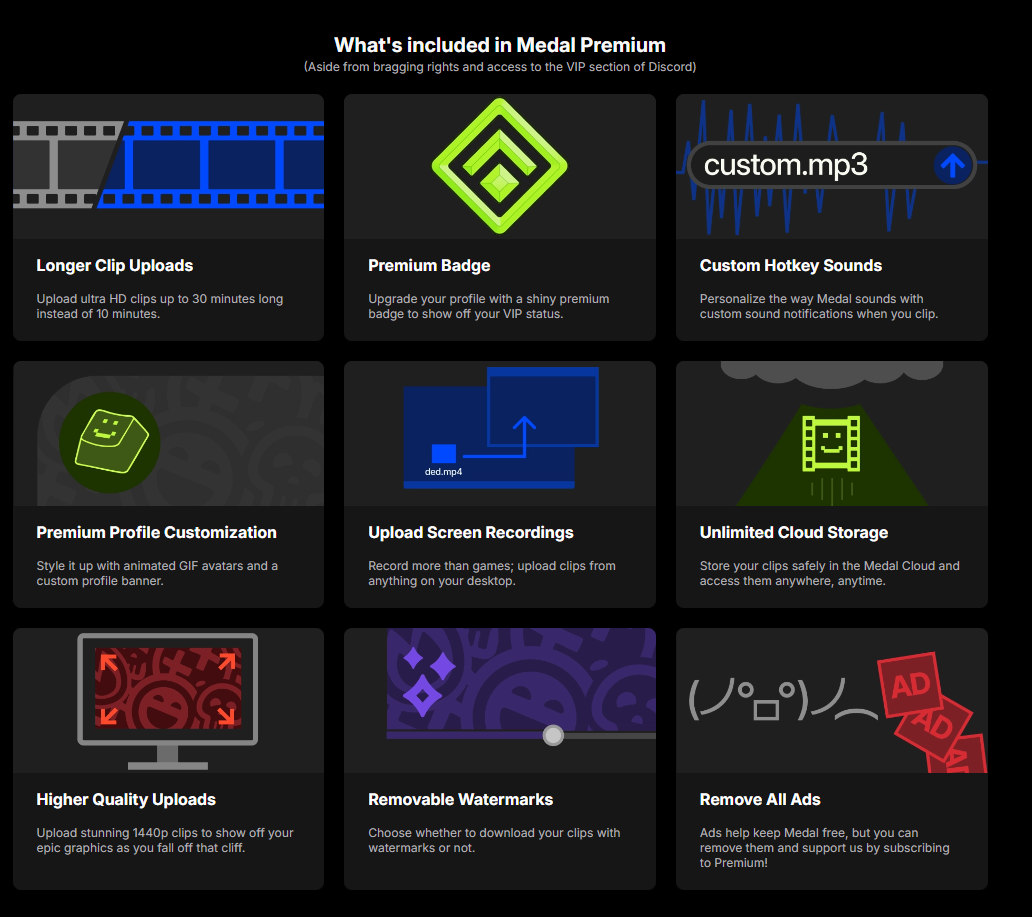Click the "Personalize the way Medal sounds" description
Screen dimensions: 1032x917
(x=819, y=306)
